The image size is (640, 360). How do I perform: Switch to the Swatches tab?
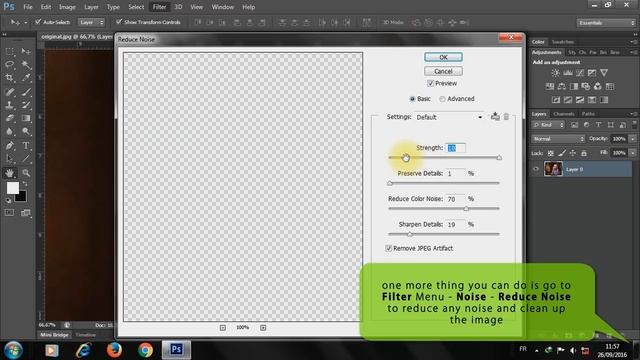(x=562, y=42)
